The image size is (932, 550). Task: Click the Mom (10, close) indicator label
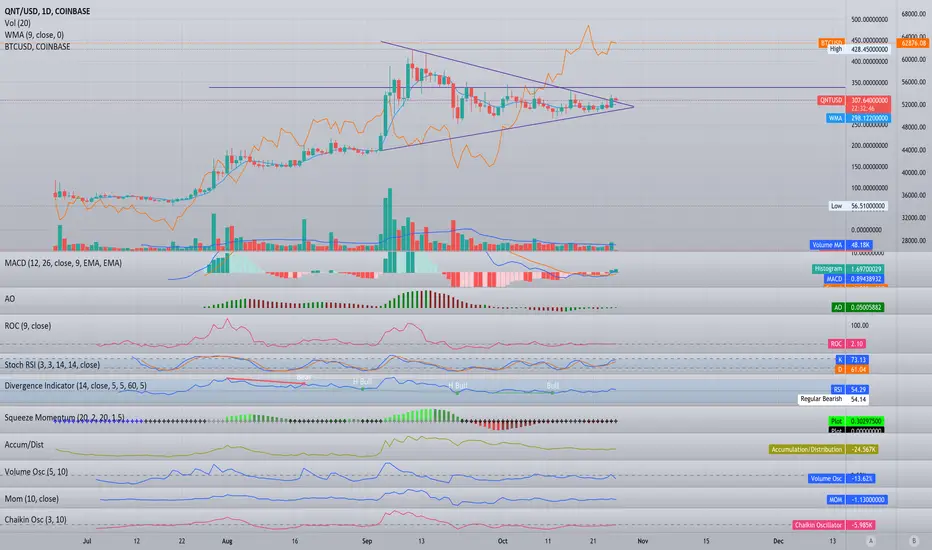(32, 498)
